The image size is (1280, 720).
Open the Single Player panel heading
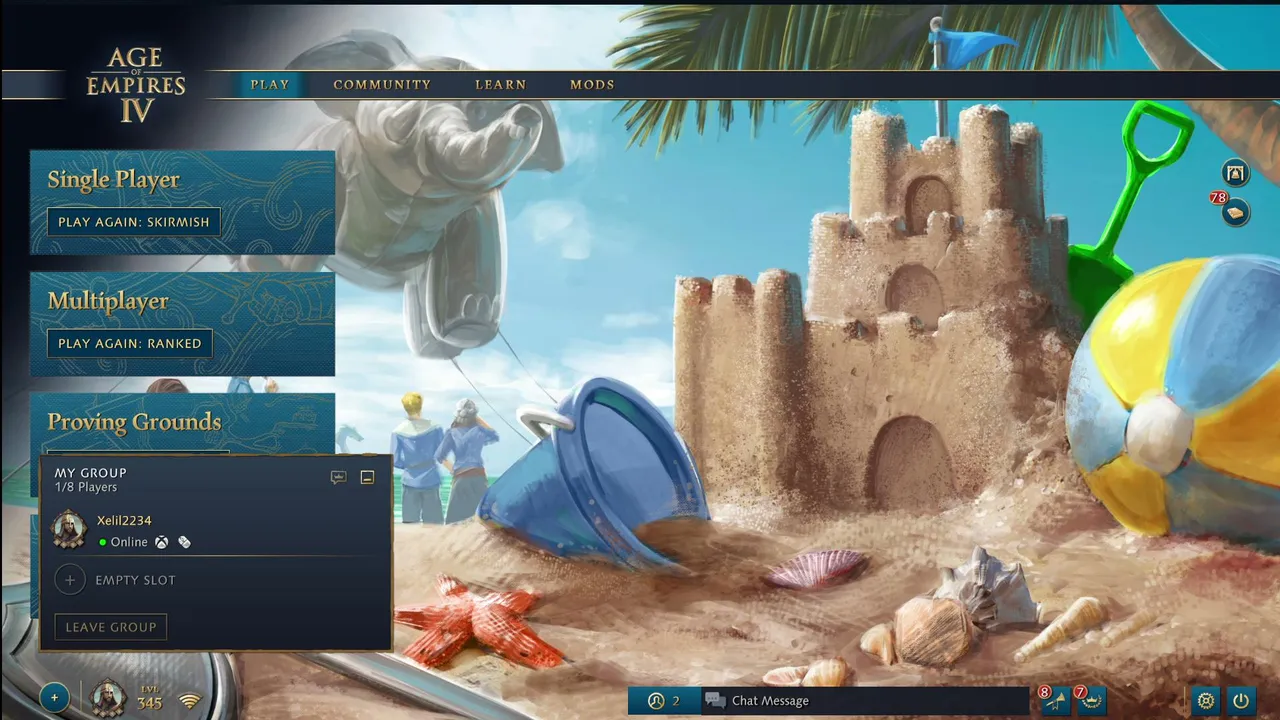pos(114,180)
